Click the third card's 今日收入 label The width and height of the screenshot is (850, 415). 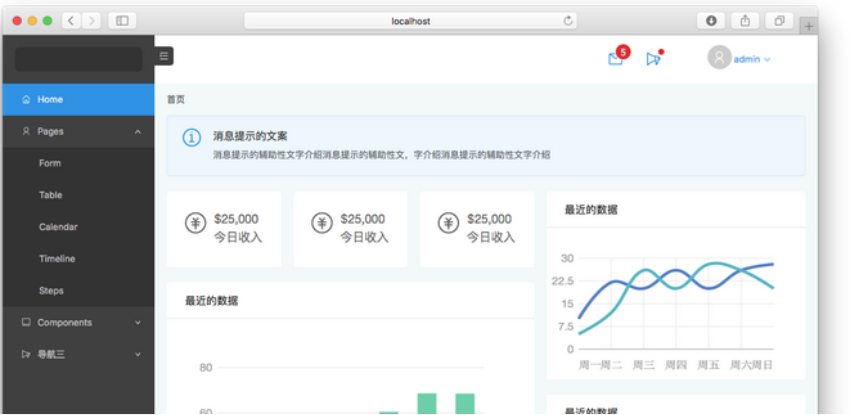pyautogui.click(x=491, y=237)
